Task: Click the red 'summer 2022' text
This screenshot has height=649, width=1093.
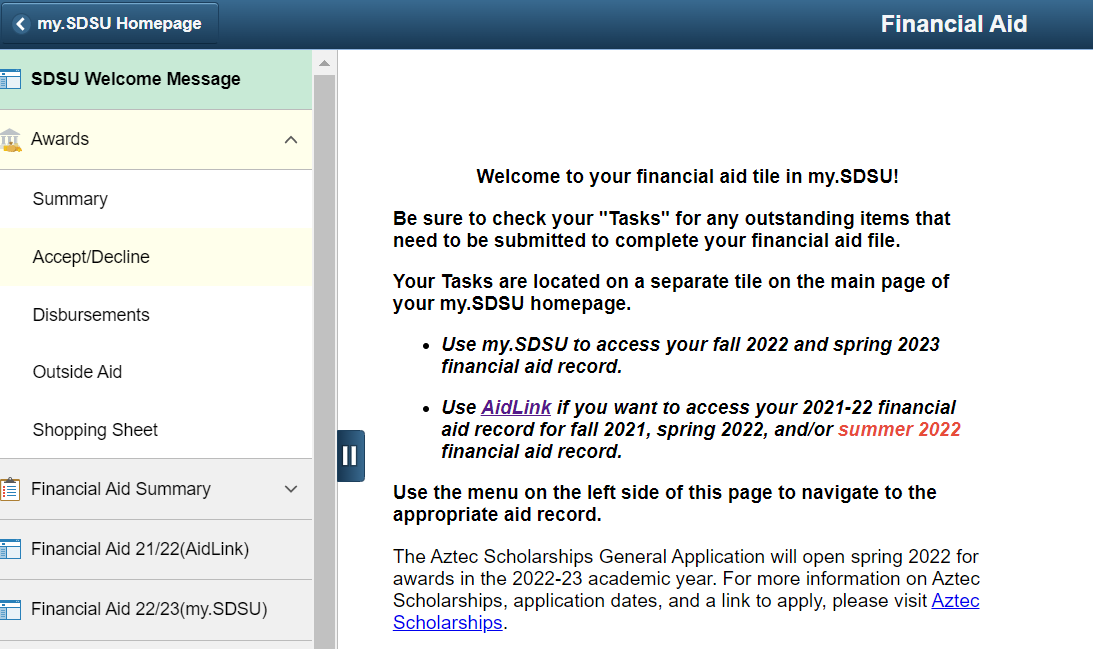Action: tap(899, 429)
